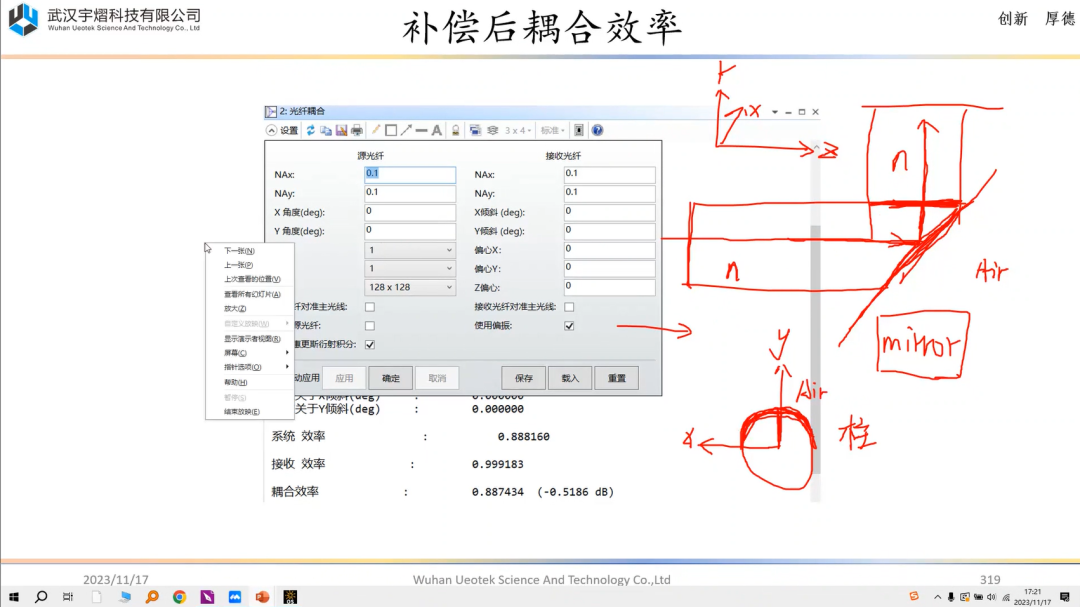Click the save window icon
This screenshot has width=1080, height=607.
341,130
